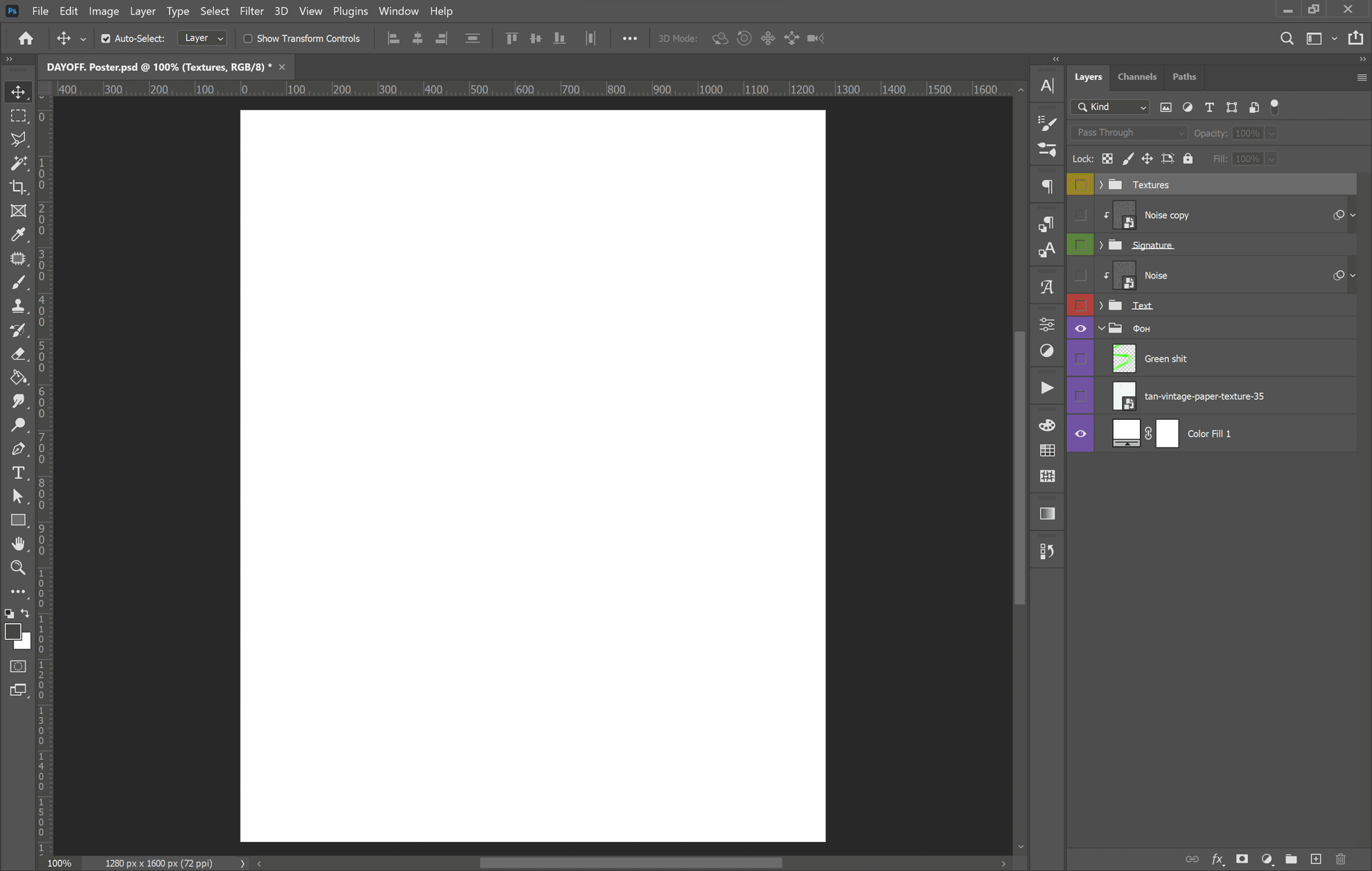Open the Auto-Select Layer dropdown
This screenshot has height=871, width=1372.
click(x=202, y=39)
